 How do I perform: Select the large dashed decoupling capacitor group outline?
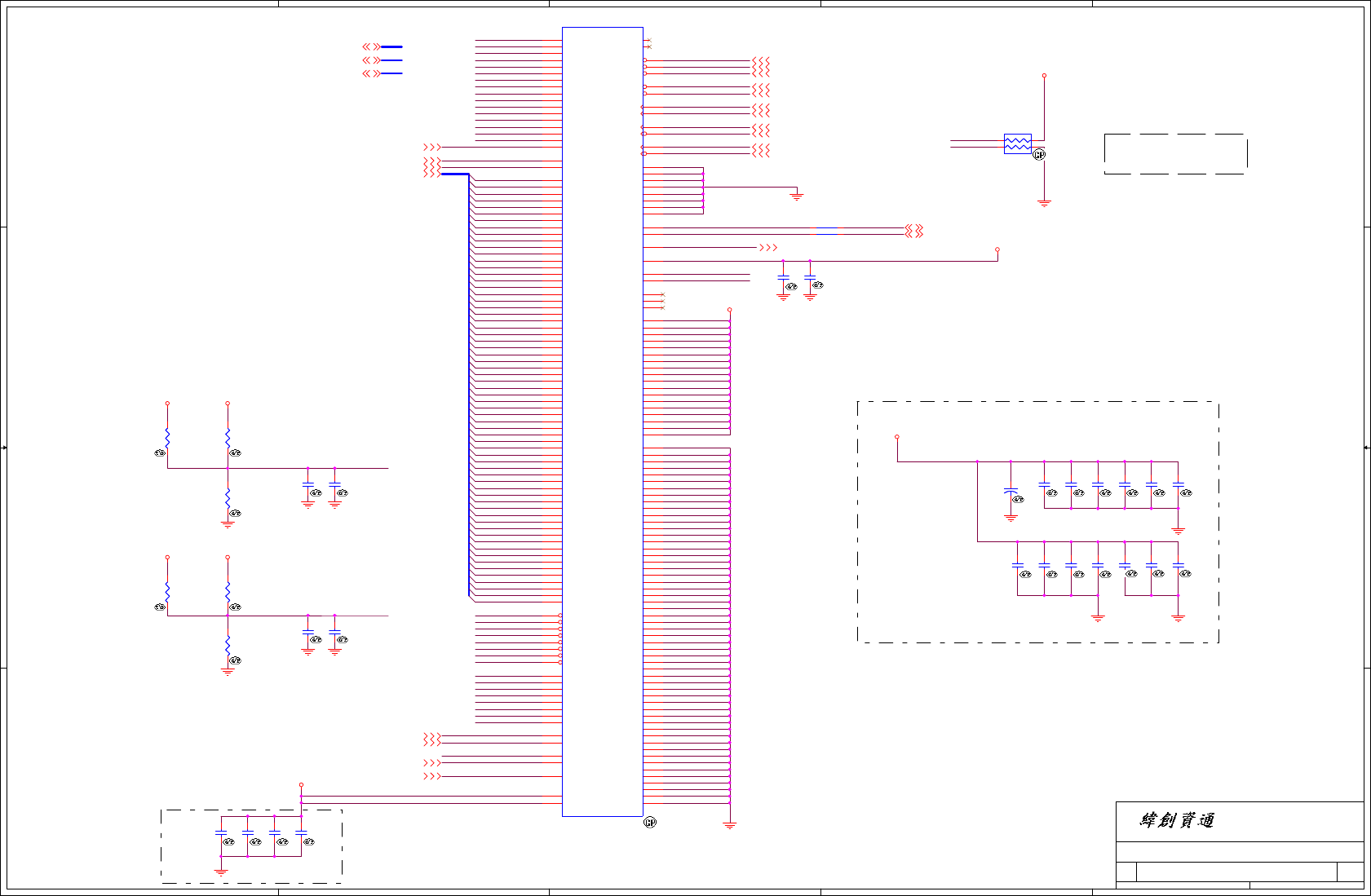click(x=1038, y=522)
